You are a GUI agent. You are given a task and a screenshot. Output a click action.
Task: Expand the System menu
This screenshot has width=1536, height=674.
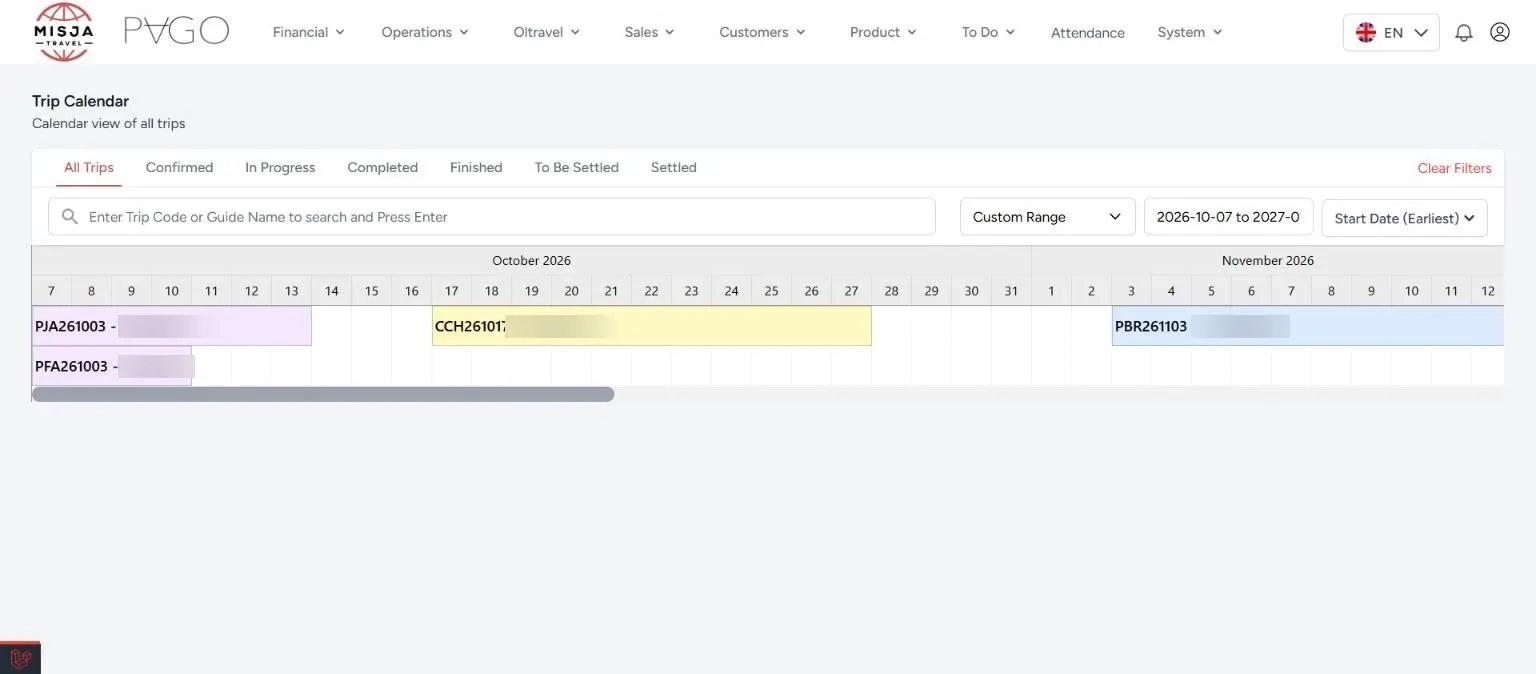pos(1190,32)
